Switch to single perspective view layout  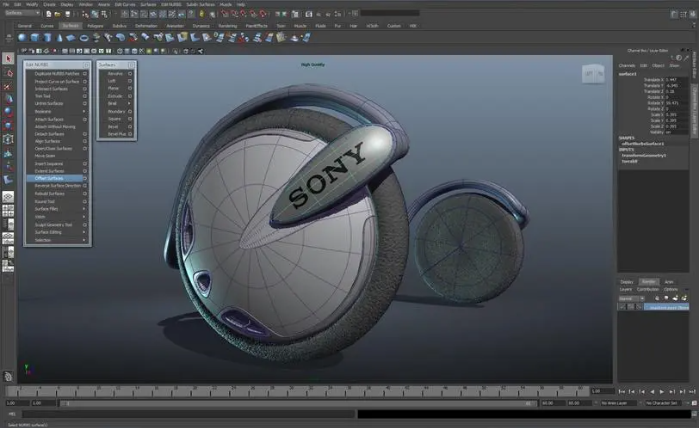(x=8, y=197)
